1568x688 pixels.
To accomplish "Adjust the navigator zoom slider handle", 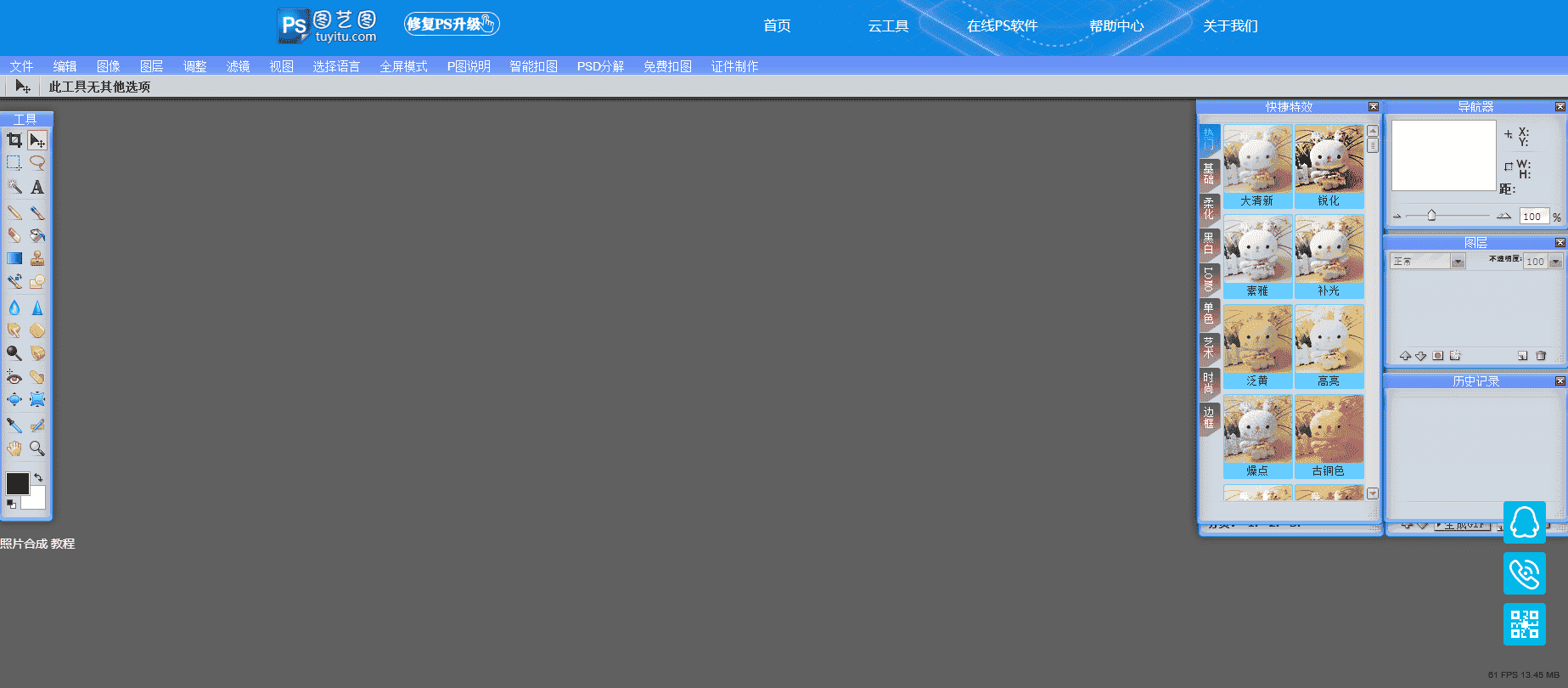I will pos(1431,216).
